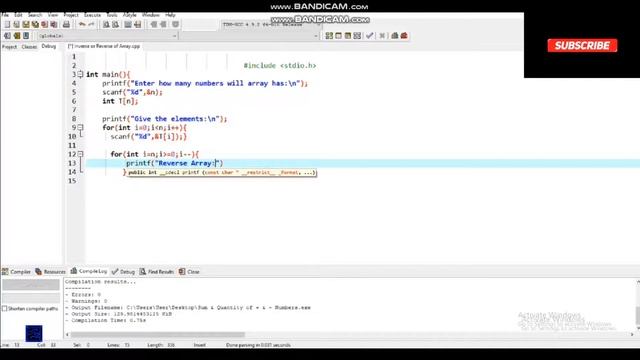Switch to the Find Results bottom tab
The height and width of the screenshot is (360, 640).
pyautogui.click(x=157, y=271)
